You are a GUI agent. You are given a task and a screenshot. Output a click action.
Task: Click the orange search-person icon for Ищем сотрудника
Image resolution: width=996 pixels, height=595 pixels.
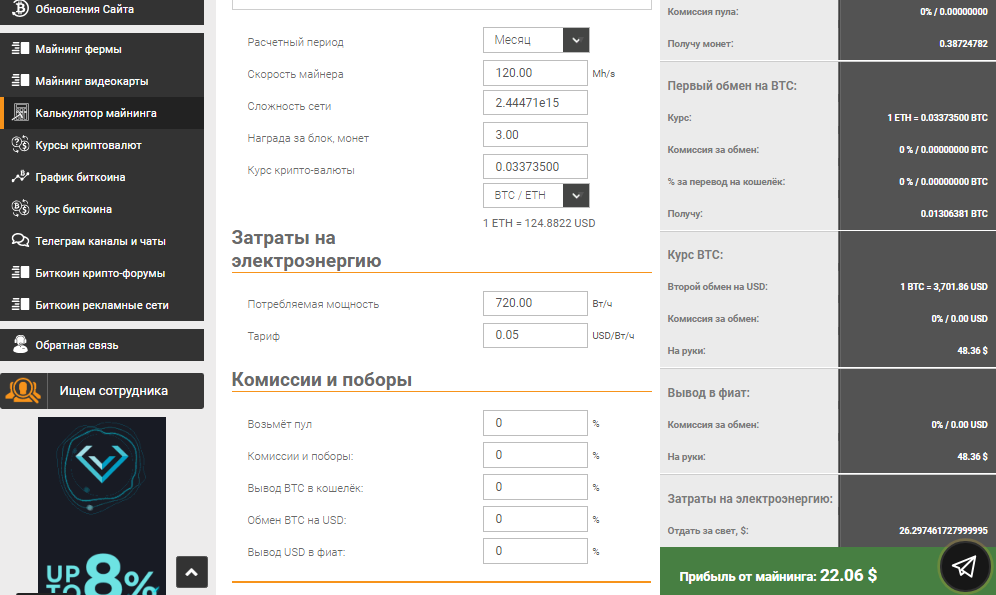tap(24, 391)
